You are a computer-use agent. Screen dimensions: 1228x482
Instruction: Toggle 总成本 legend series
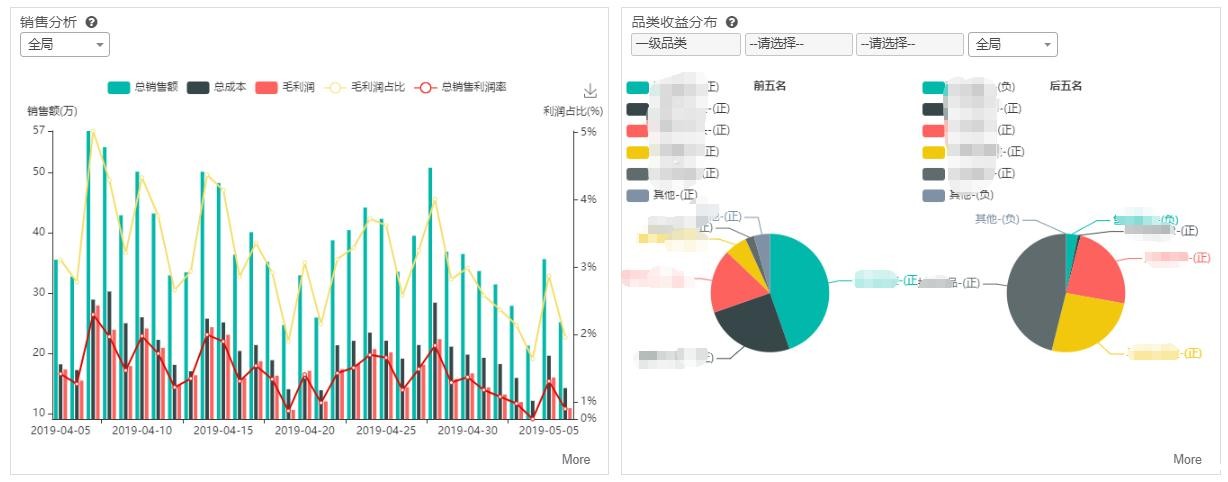tap(216, 87)
